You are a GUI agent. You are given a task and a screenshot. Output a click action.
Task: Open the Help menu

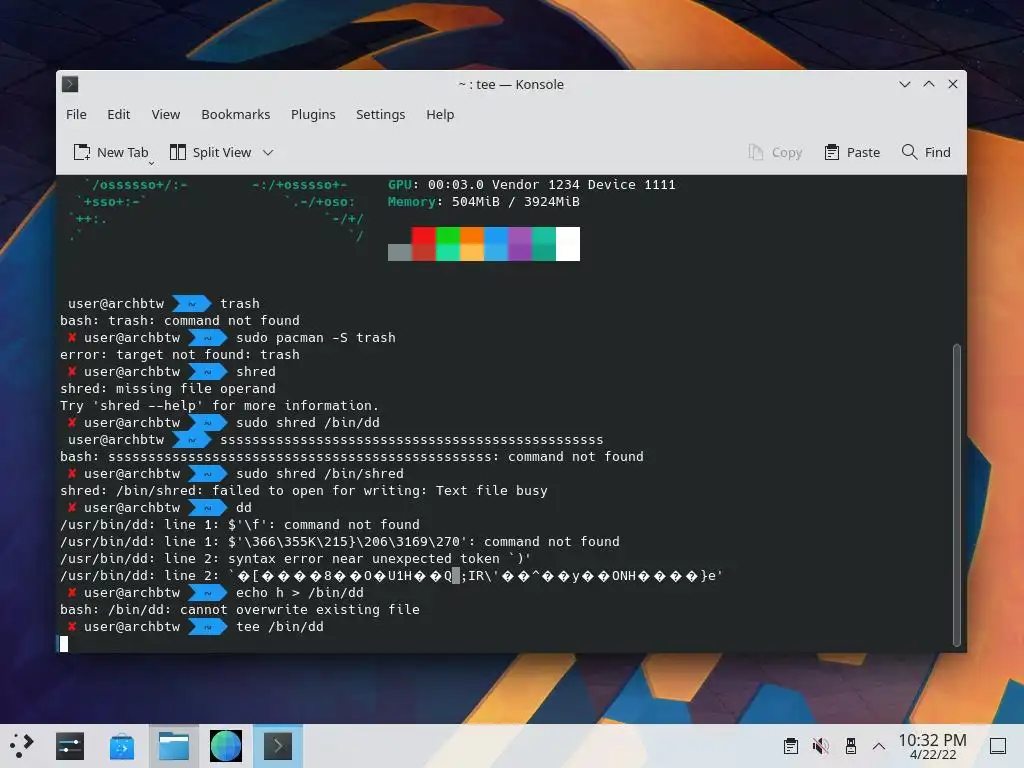coord(440,114)
